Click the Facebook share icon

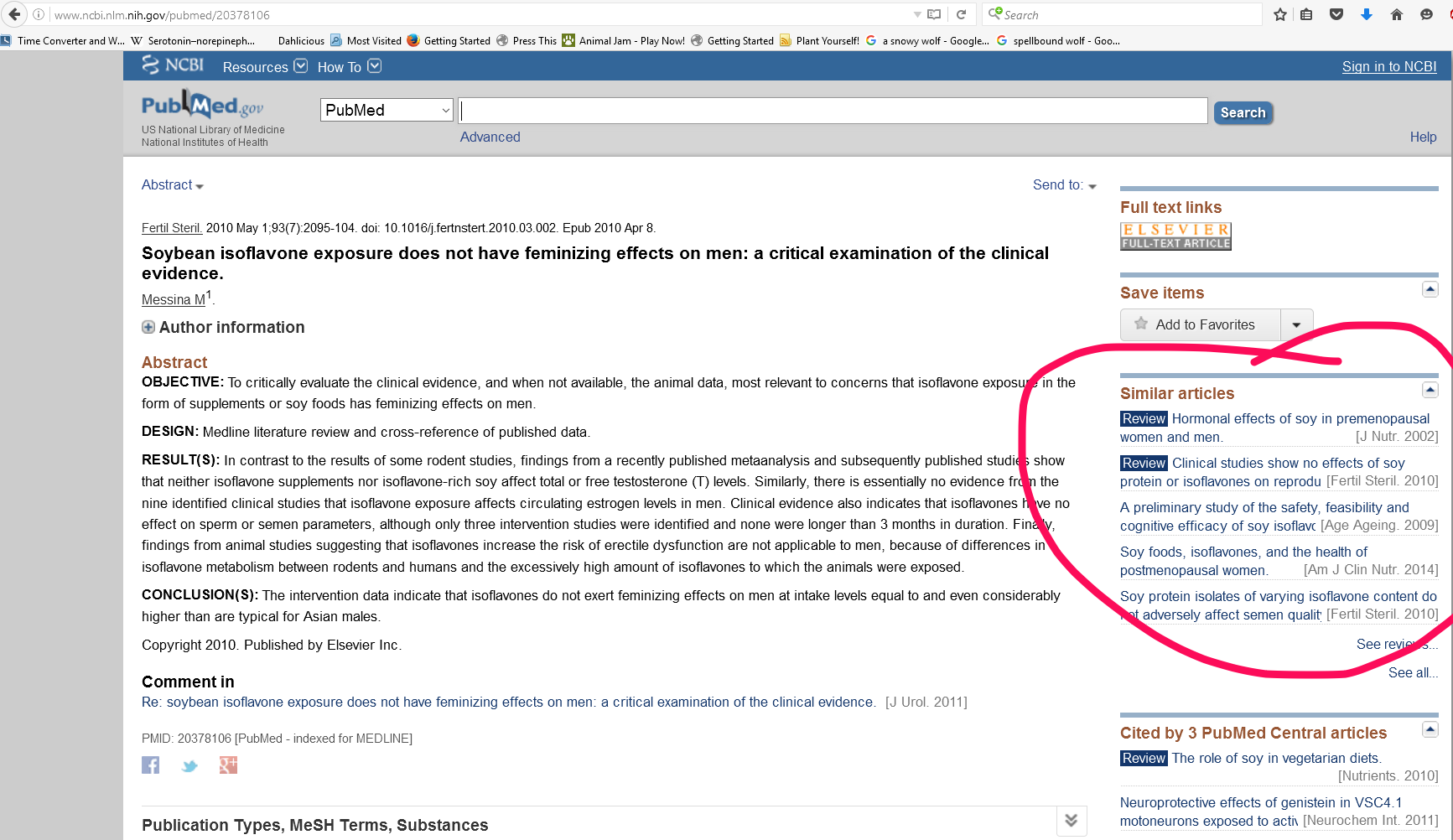coord(151,765)
